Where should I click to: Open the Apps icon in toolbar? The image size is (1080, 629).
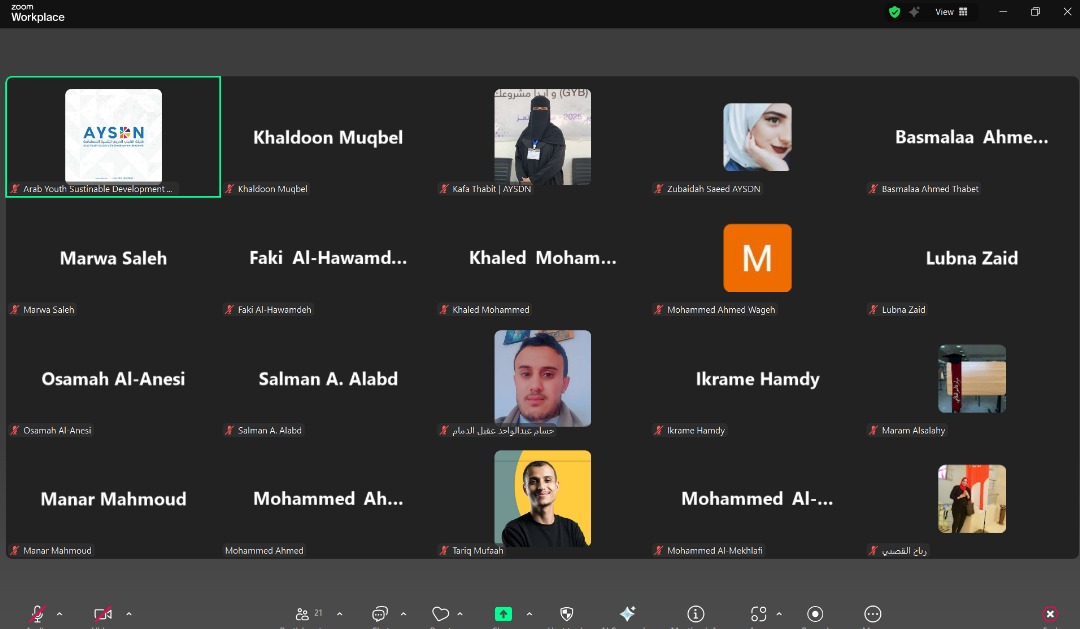pyautogui.click(x=759, y=614)
